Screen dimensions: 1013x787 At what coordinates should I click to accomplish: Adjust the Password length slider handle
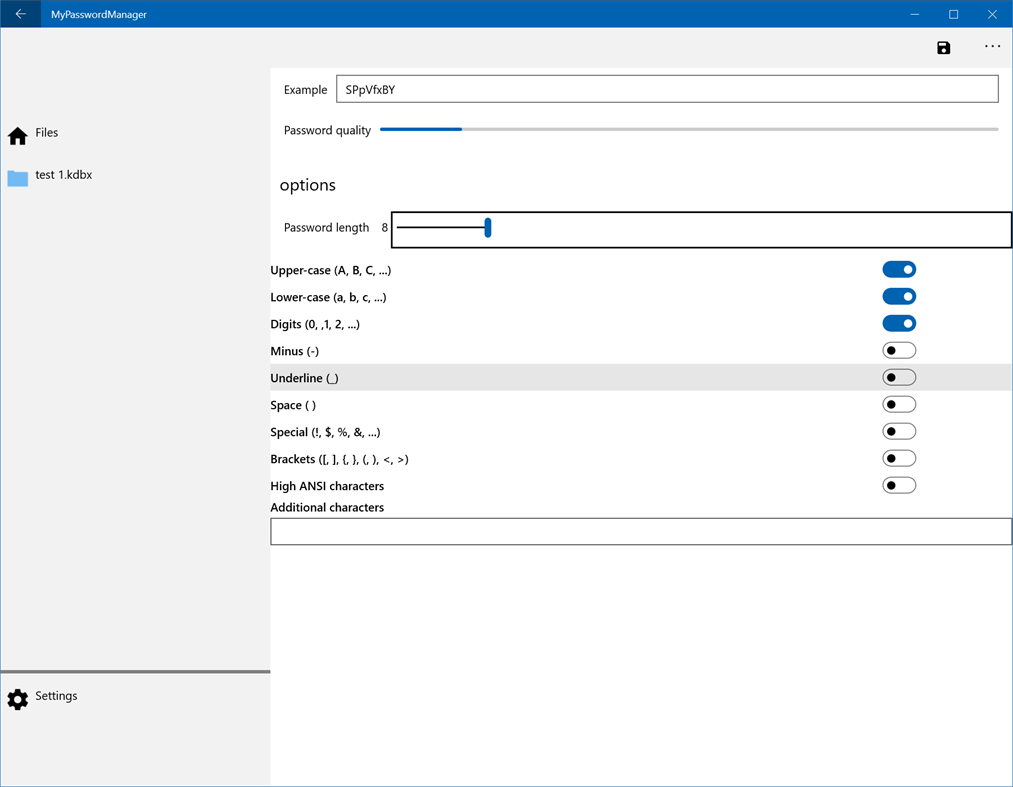tap(487, 228)
